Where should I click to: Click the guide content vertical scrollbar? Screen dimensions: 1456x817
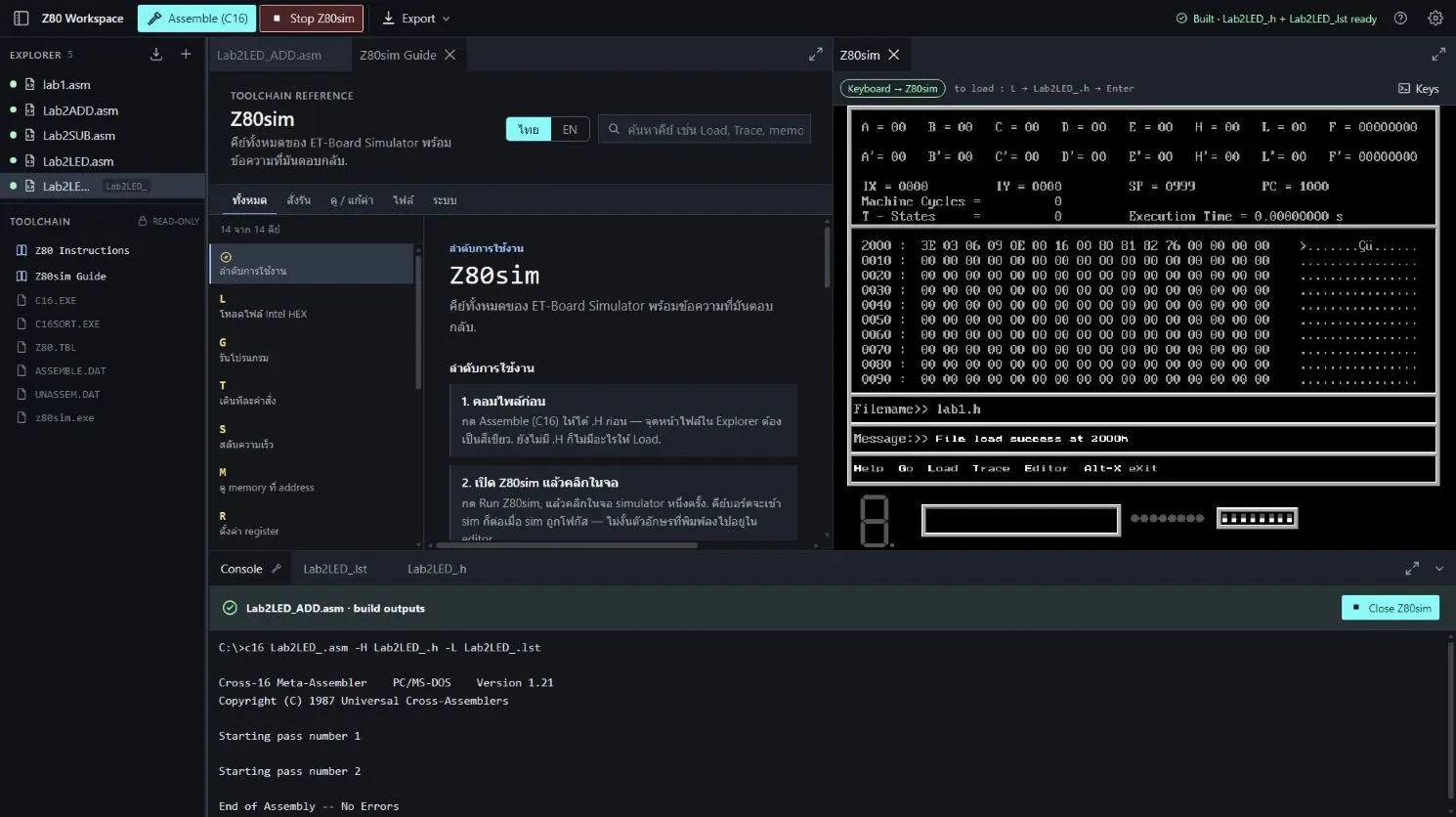coord(827,256)
